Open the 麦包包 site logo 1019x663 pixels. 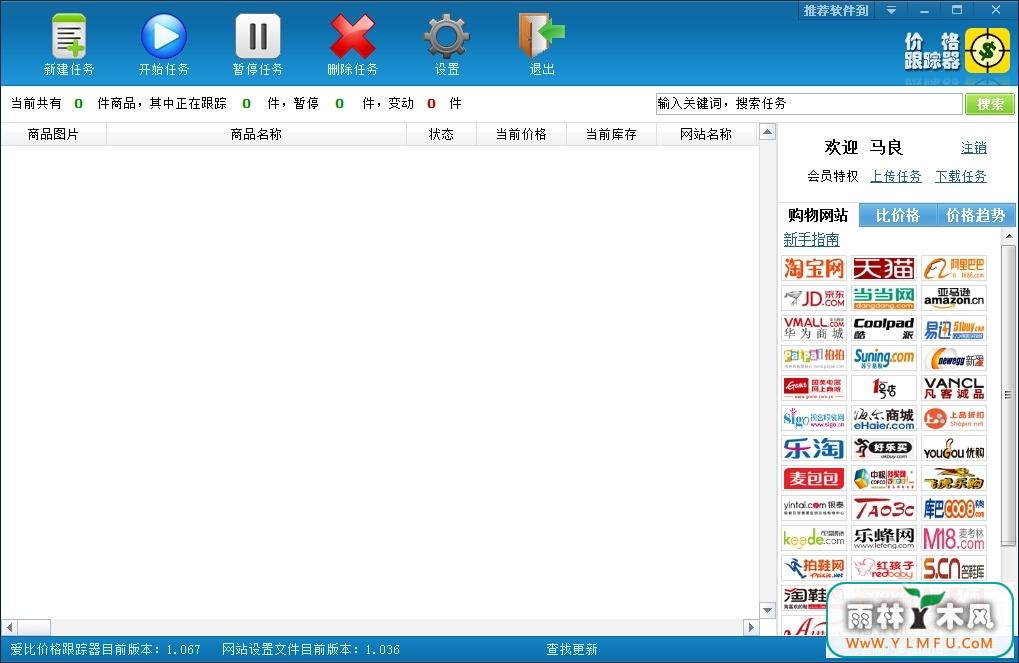tap(814, 478)
